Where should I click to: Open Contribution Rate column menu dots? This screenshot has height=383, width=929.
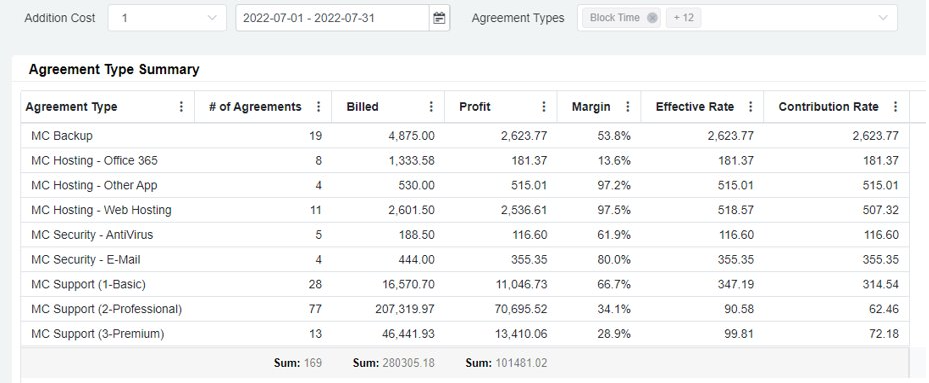(895, 107)
